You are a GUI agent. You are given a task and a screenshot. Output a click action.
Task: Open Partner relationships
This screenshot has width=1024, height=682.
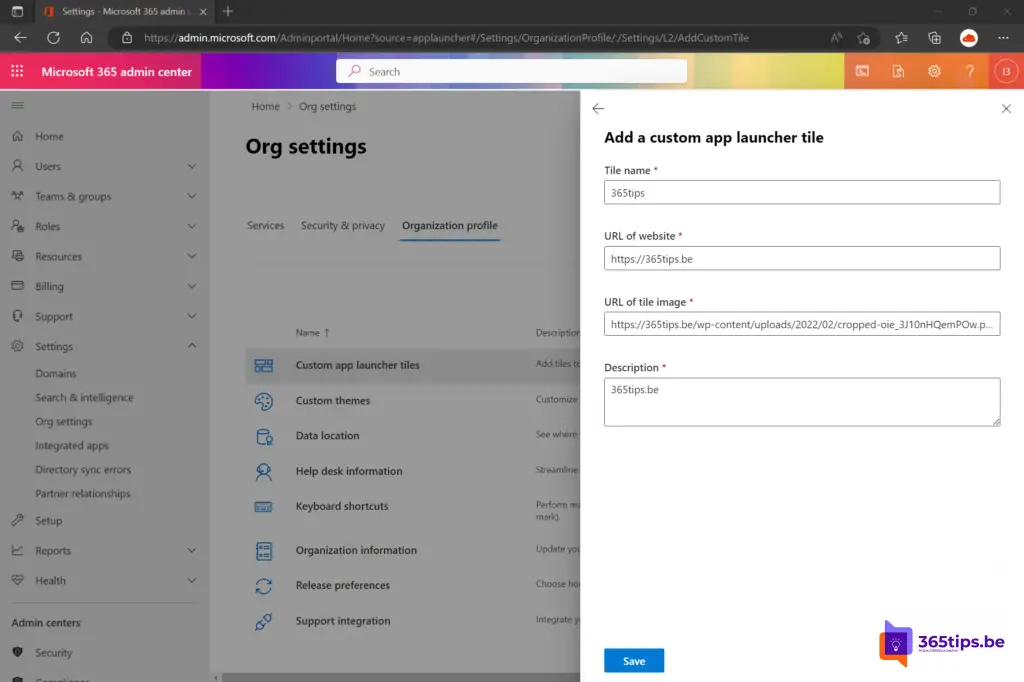click(x=83, y=494)
